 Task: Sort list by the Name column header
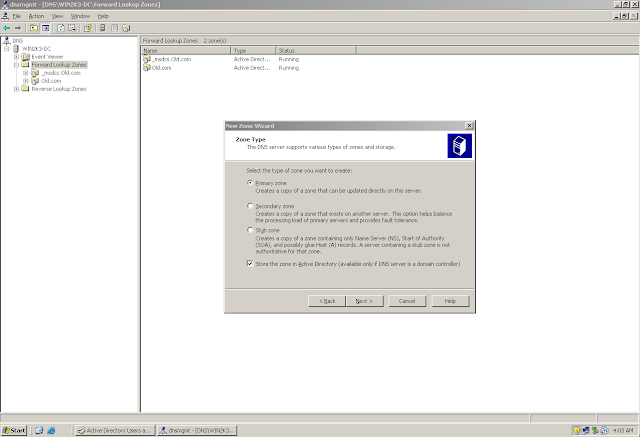click(x=186, y=51)
